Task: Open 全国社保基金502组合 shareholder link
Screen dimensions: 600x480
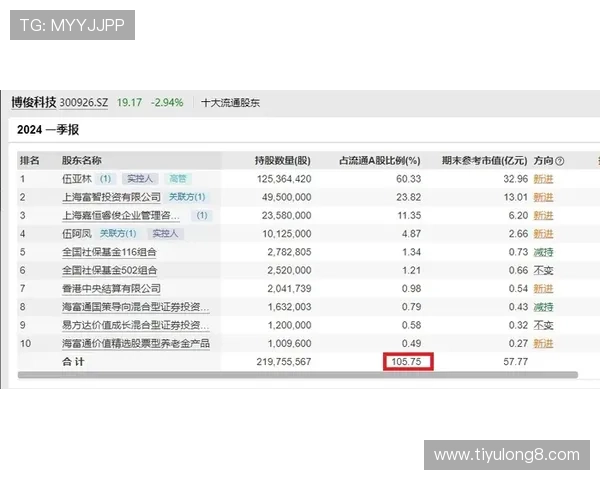Action: pos(109,270)
